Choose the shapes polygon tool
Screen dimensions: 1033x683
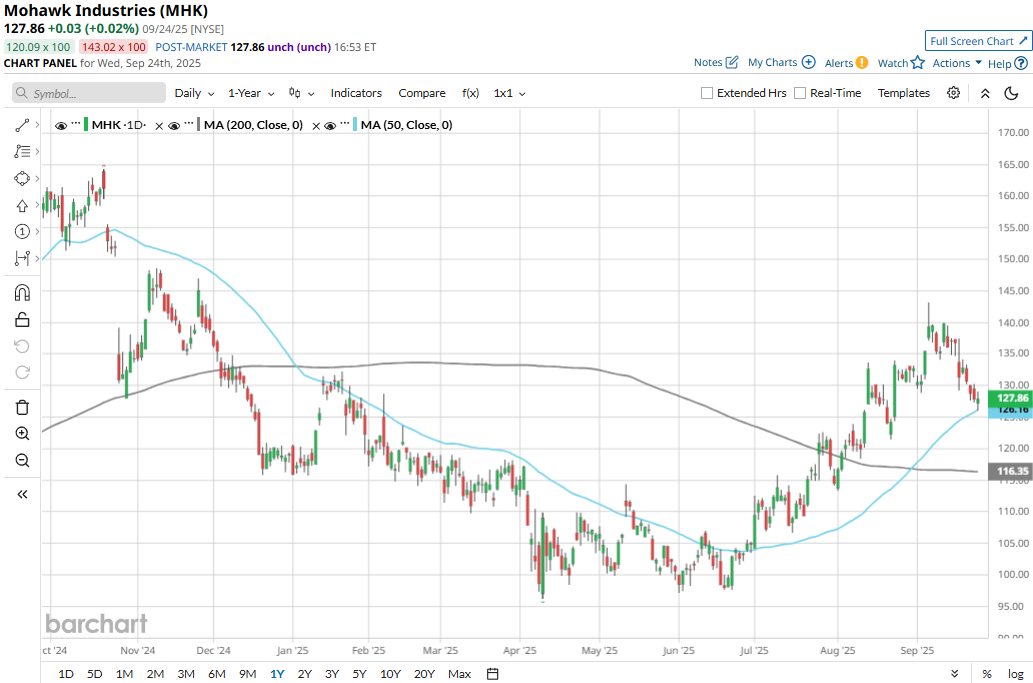[22, 178]
